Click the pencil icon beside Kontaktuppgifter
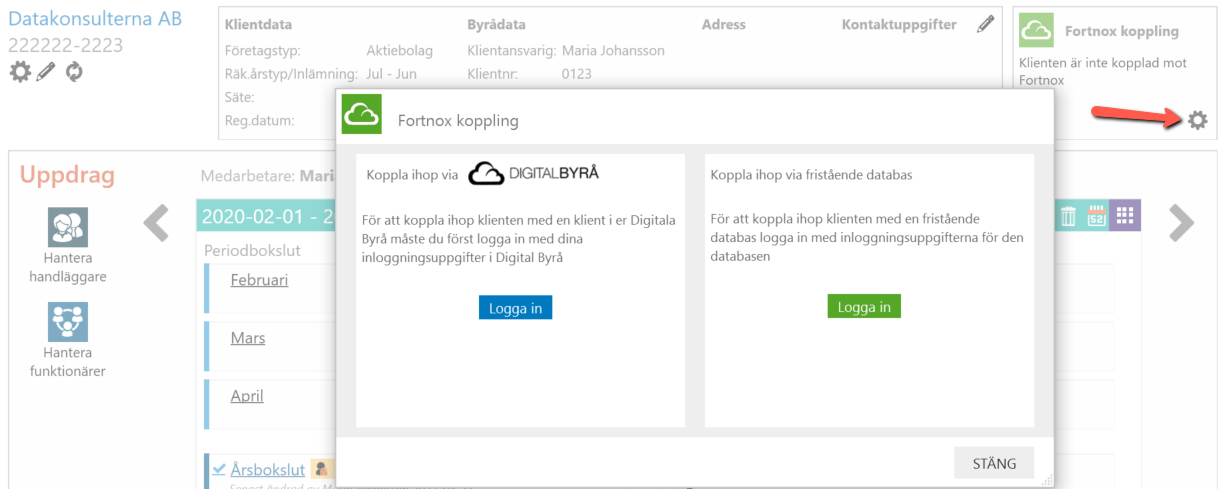1221x489 pixels. click(x=986, y=24)
